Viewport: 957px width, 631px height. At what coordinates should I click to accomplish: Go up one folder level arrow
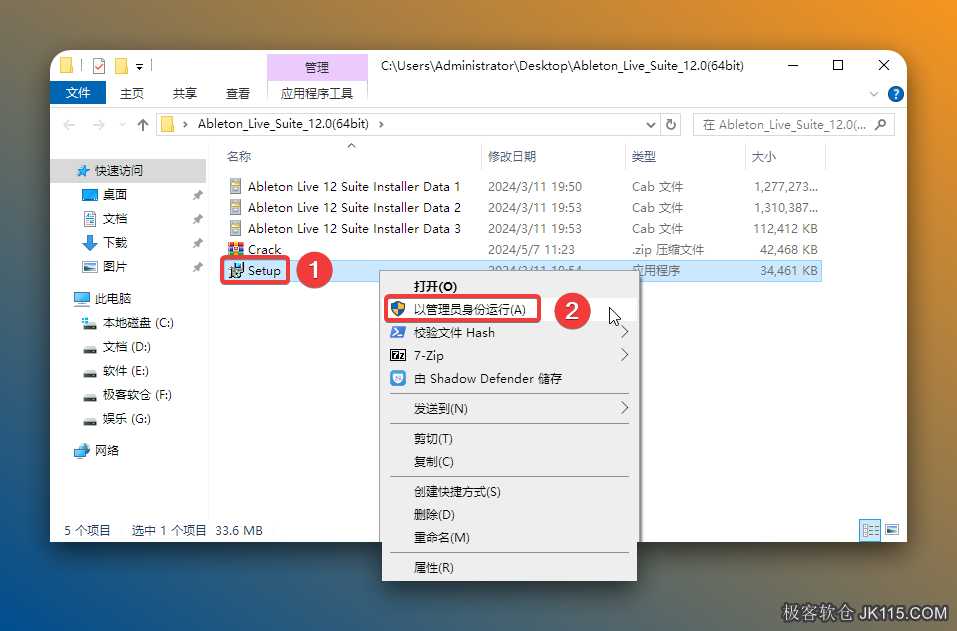[143, 124]
